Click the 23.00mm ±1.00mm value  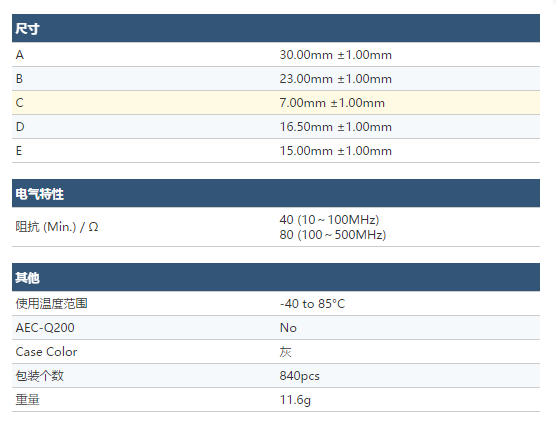click(x=335, y=79)
